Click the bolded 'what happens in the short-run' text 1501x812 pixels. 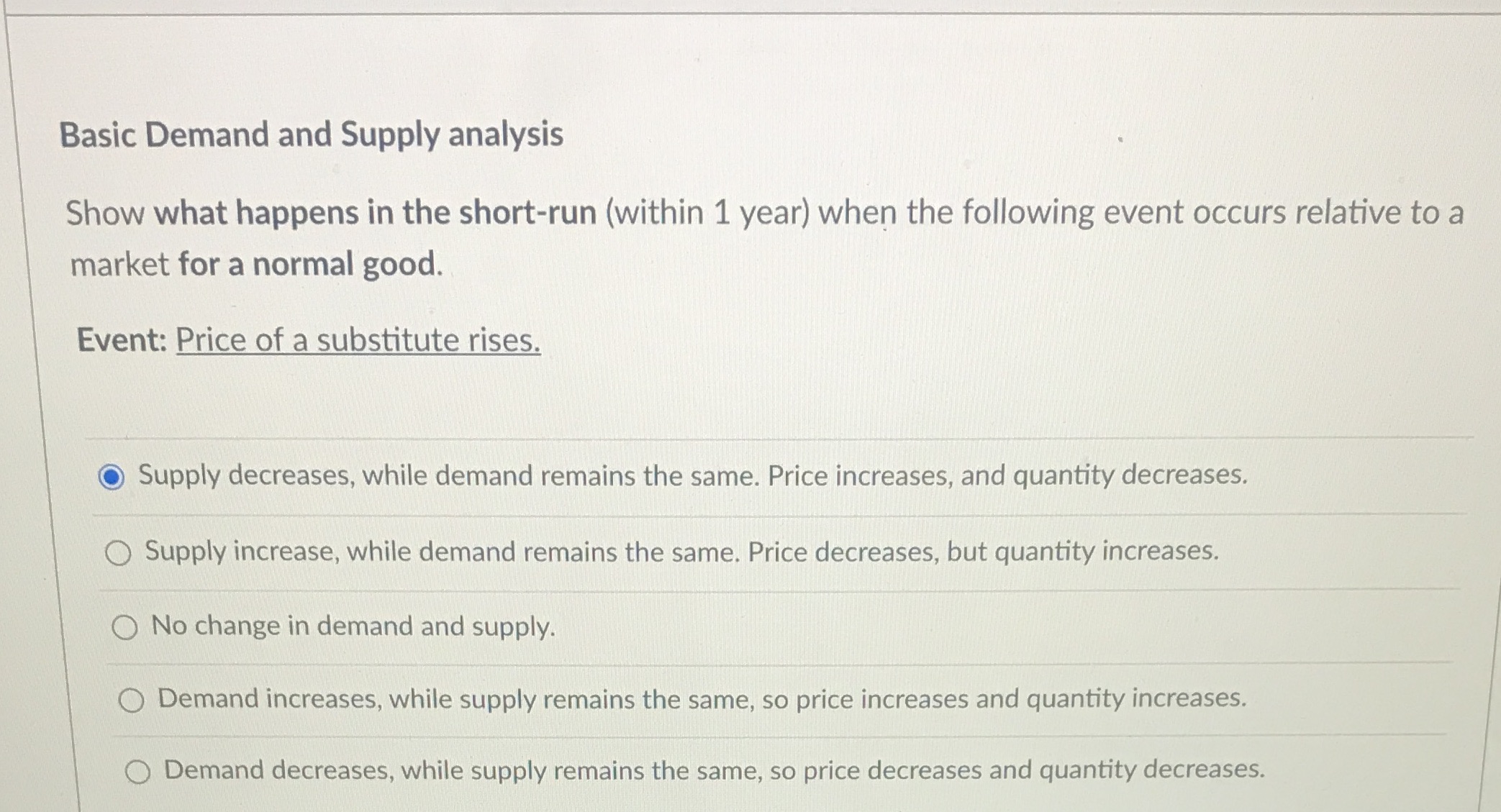pyautogui.click(x=373, y=212)
